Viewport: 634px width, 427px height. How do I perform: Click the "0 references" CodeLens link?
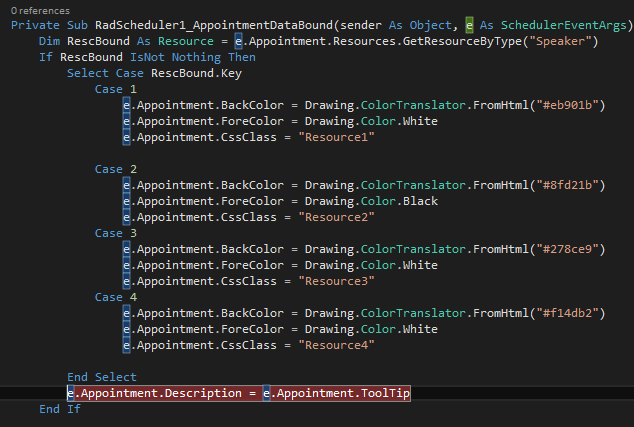point(33,10)
